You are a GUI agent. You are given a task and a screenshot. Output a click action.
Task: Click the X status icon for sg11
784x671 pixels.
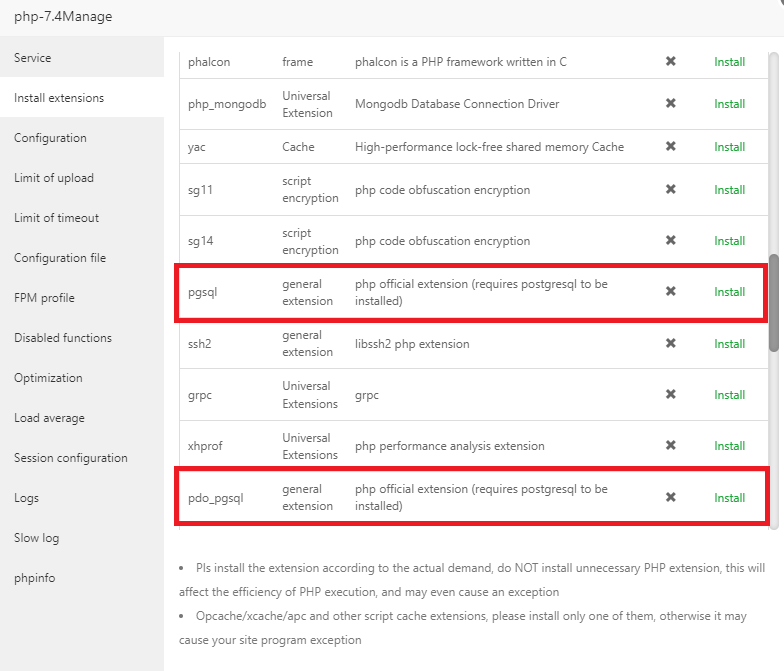coord(671,190)
